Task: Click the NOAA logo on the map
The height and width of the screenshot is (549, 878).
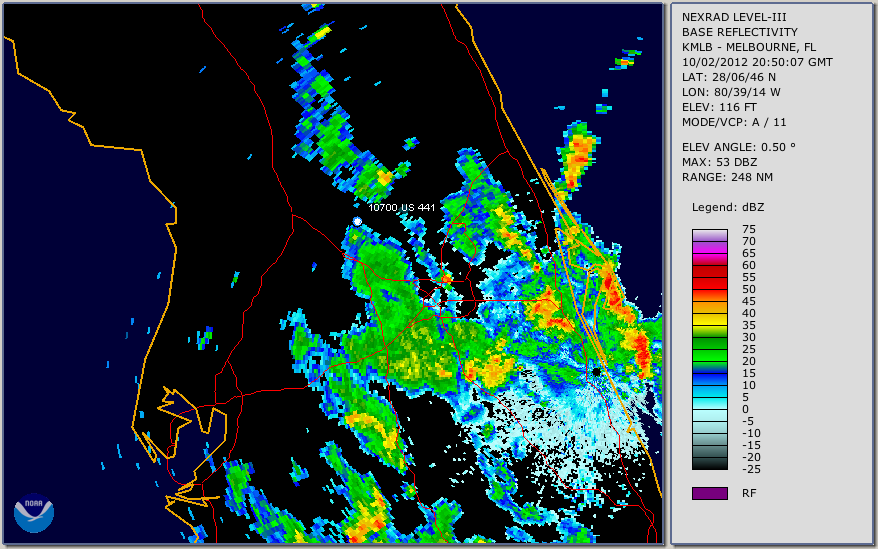Action: pos(34,513)
